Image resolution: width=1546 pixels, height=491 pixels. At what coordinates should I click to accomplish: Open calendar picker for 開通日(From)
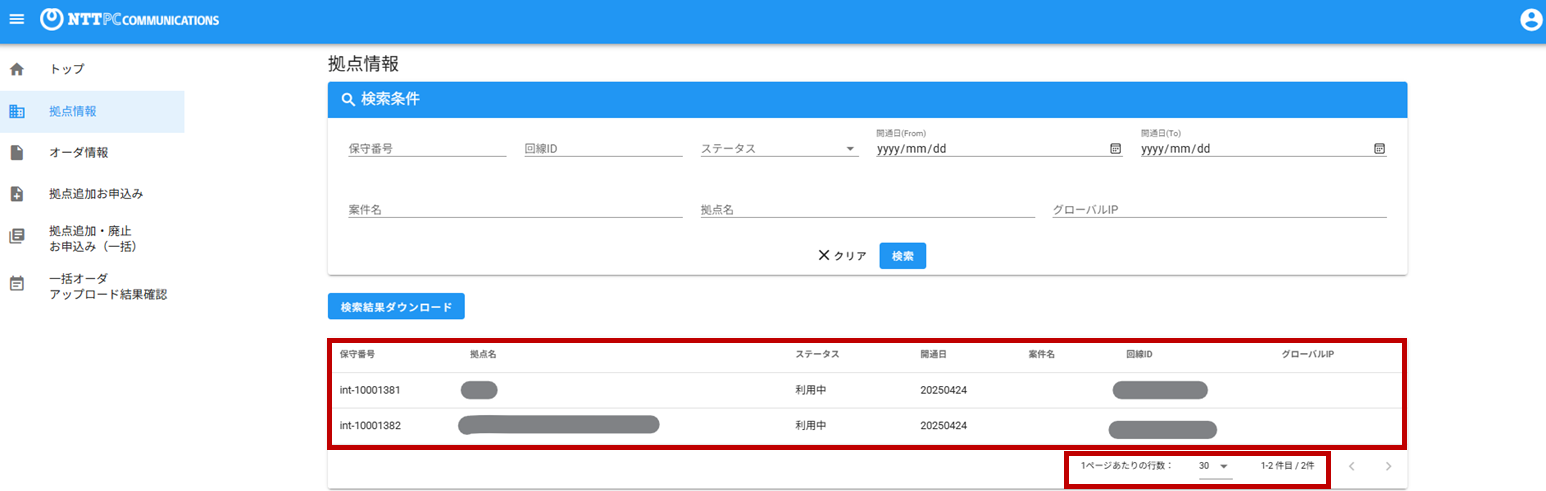tap(1116, 149)
